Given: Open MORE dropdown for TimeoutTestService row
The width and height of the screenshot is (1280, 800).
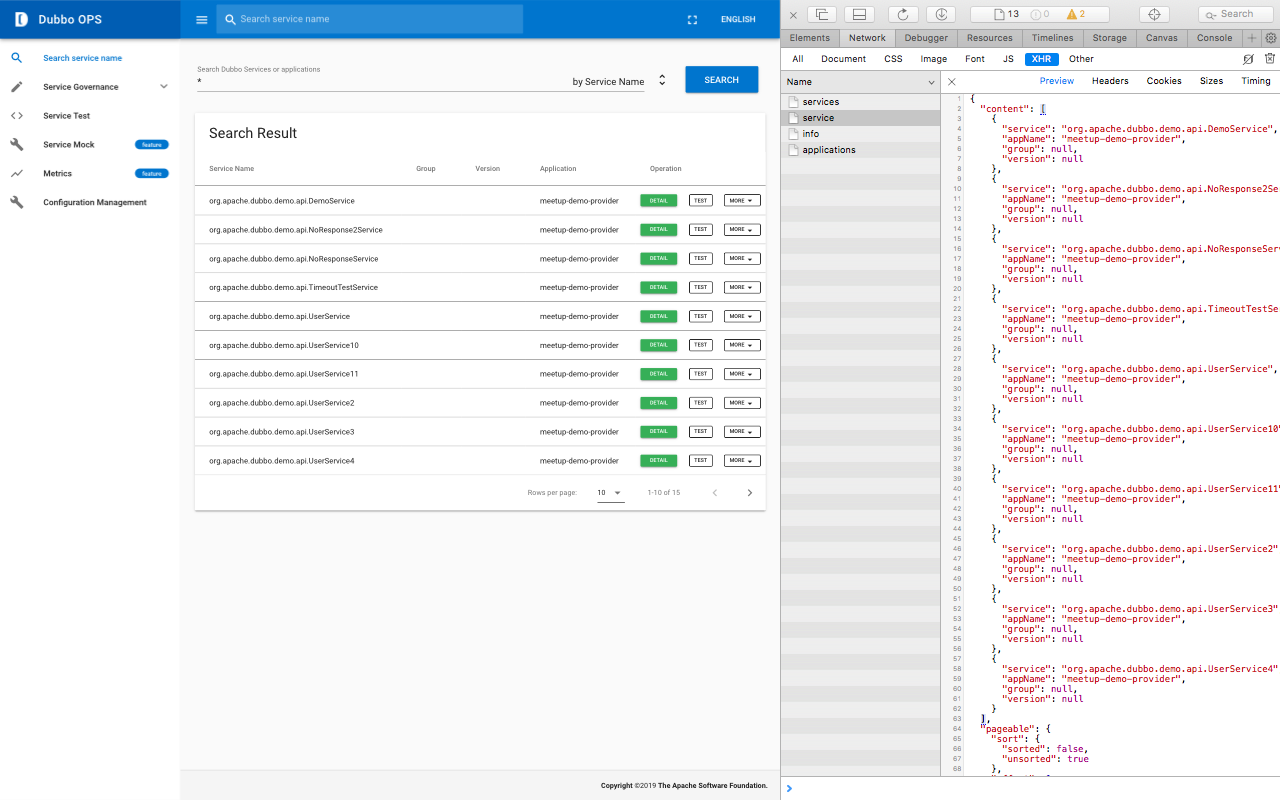Looking at the screenshot, I should [742, 287].
